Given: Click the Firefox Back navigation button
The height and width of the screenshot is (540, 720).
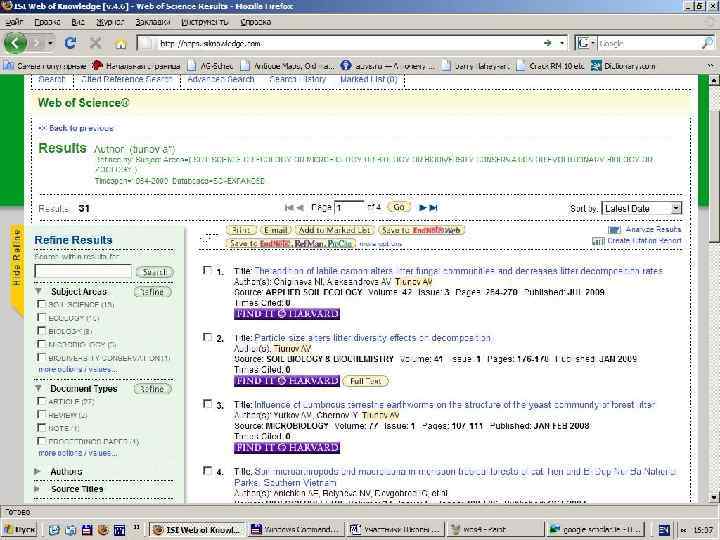Looking at the screenshot, I should click(x=15, y=43).
